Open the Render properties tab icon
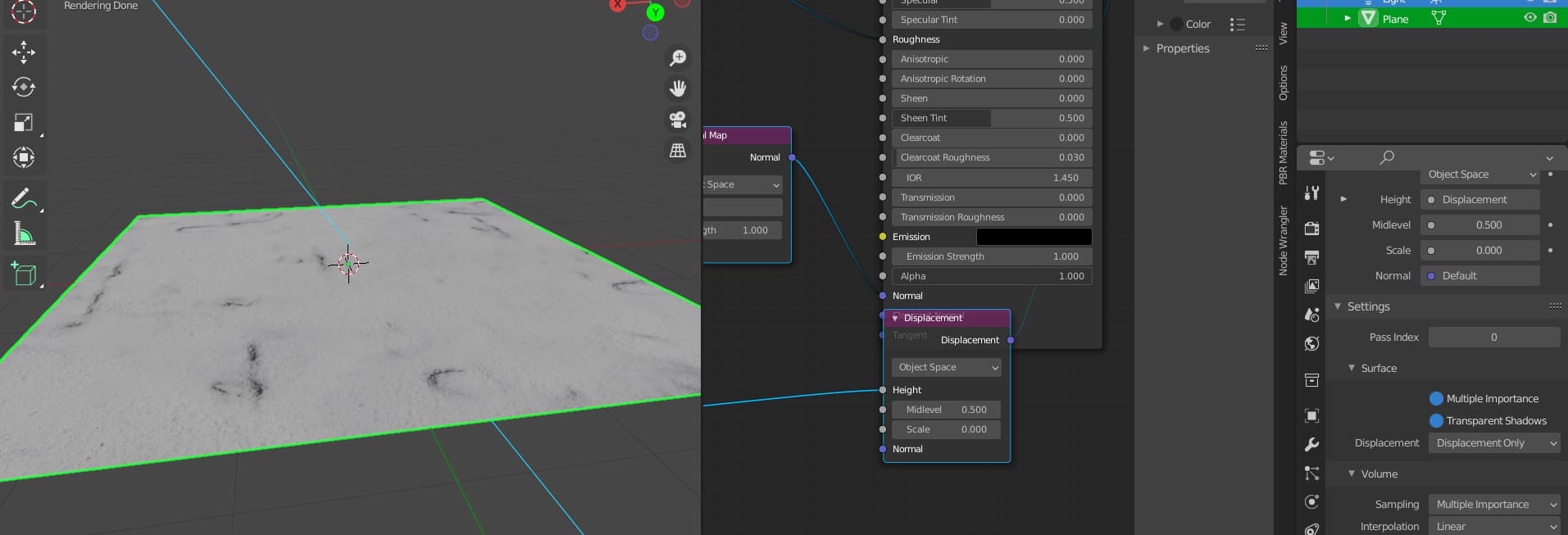The image size is (1568, 535). [x=1311, y=229]
